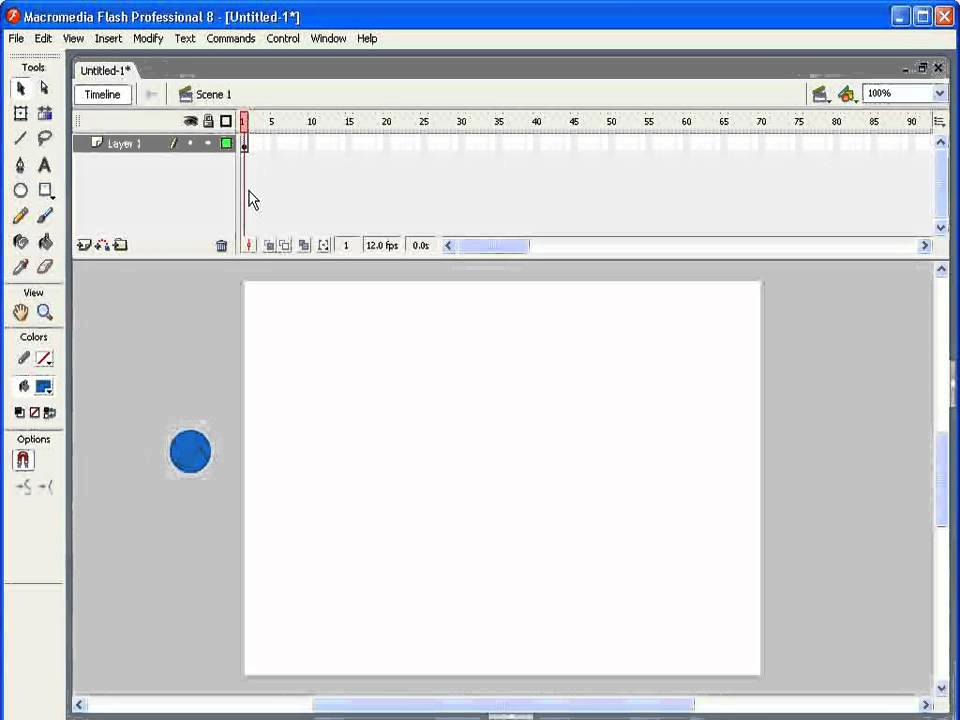Click the Delete Layer trash icon

coord(222,246)
